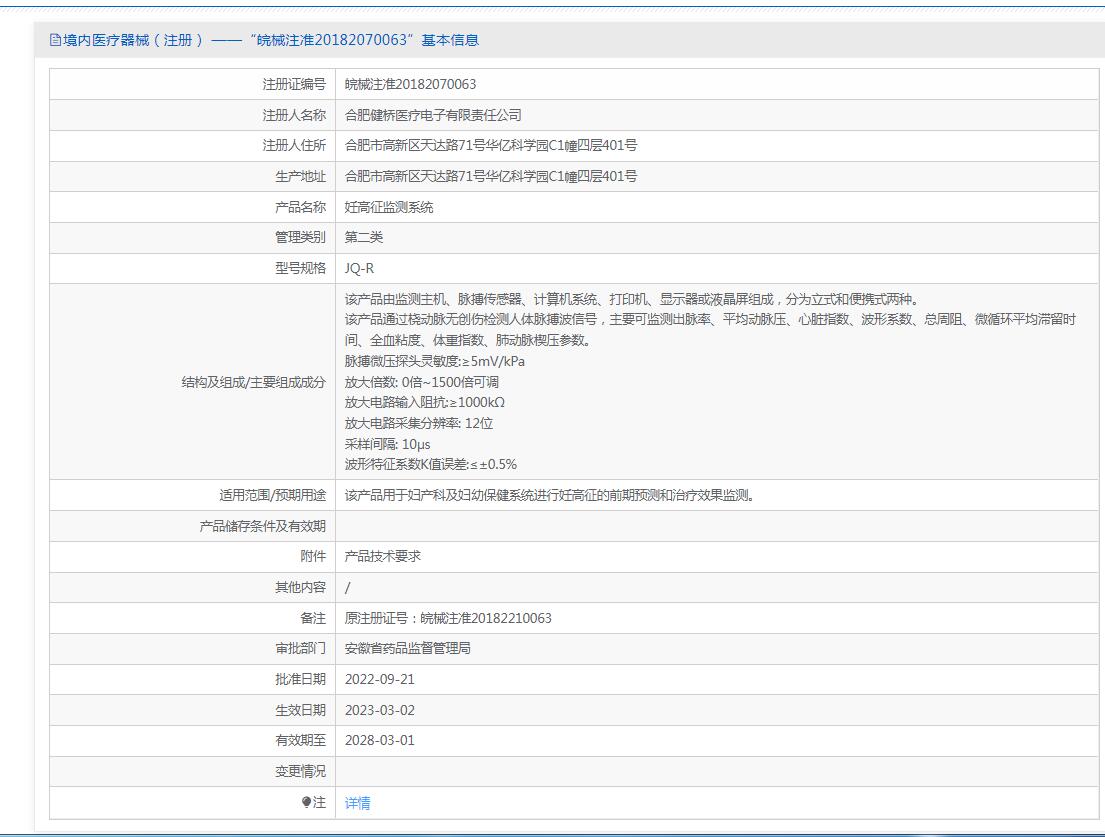Open the 详情 link

click(357, 803)
